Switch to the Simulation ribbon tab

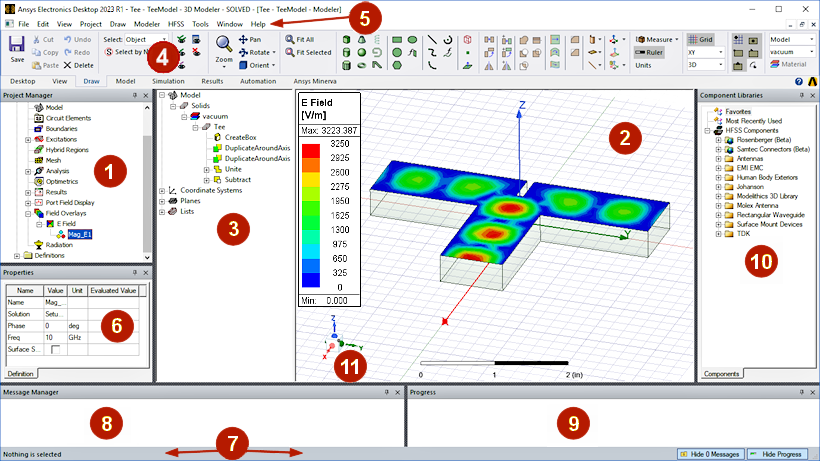168,82
